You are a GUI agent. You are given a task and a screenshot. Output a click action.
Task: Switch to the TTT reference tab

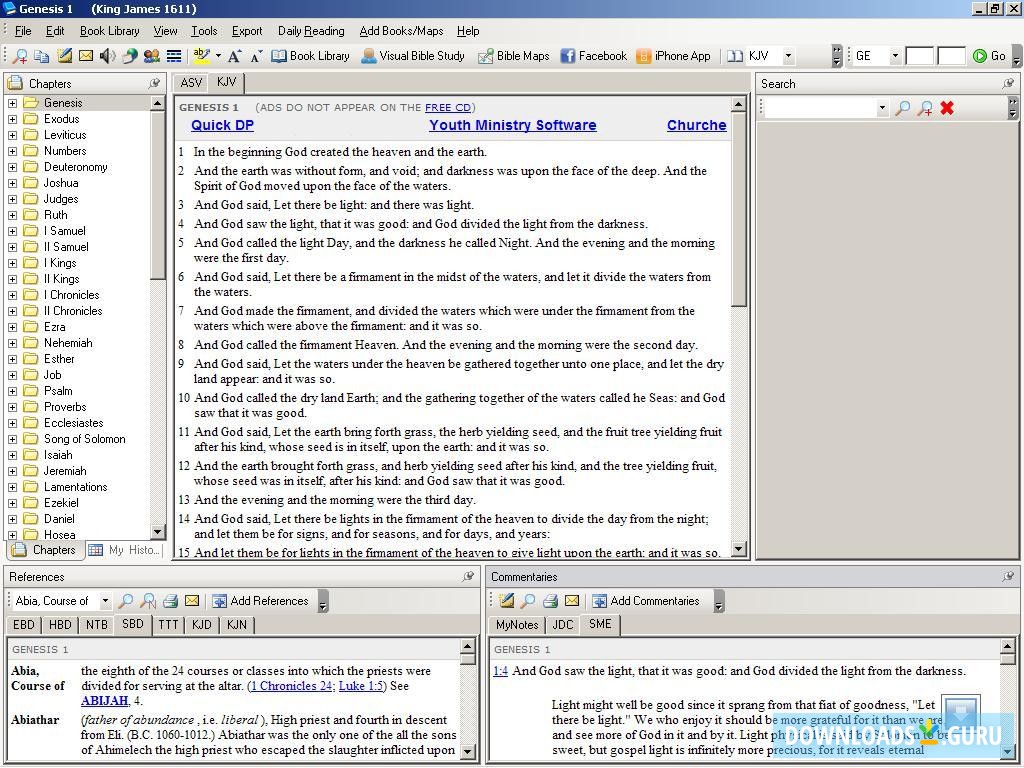click(168, 625)
